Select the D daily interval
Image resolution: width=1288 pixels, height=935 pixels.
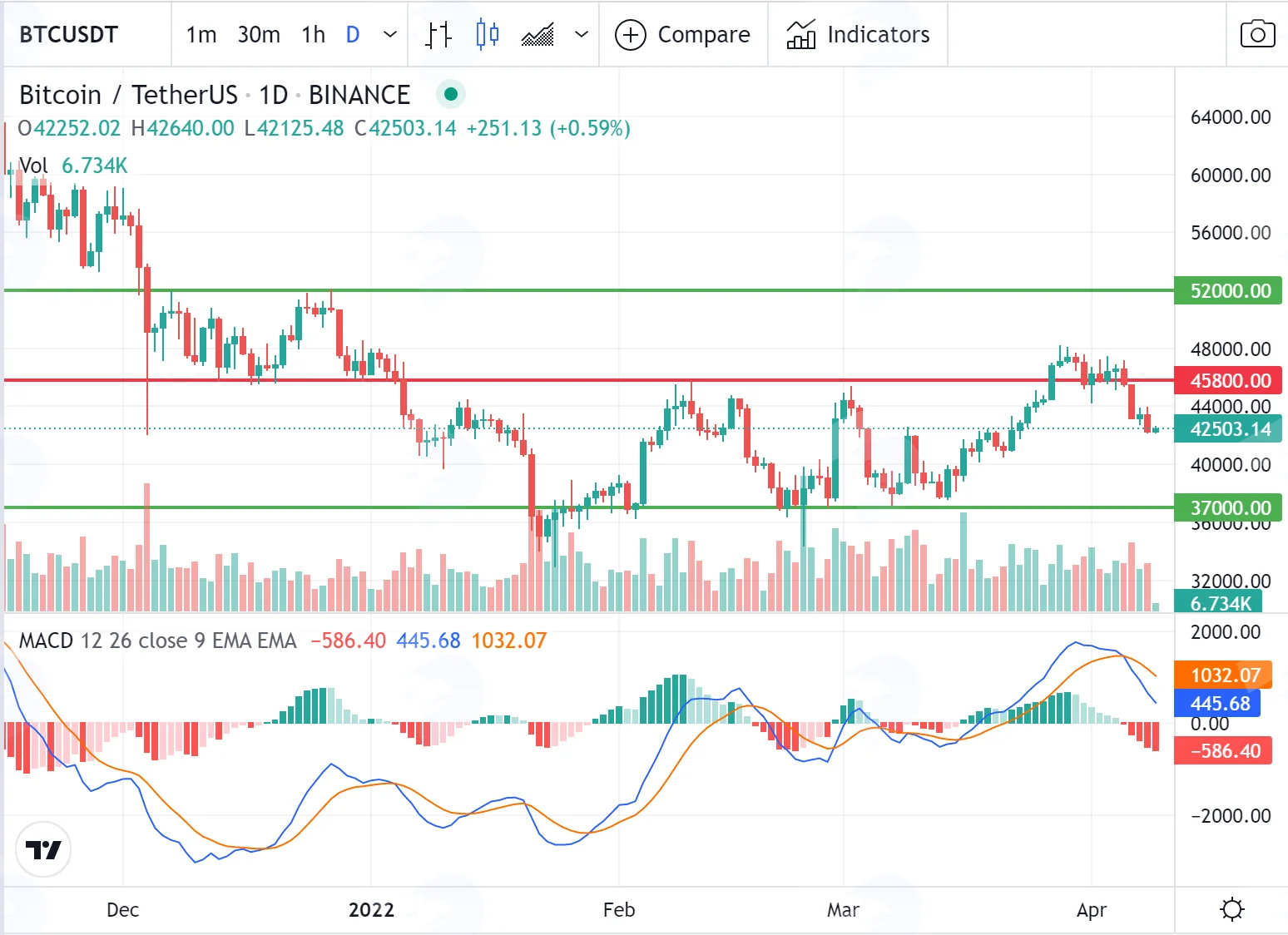353,35
